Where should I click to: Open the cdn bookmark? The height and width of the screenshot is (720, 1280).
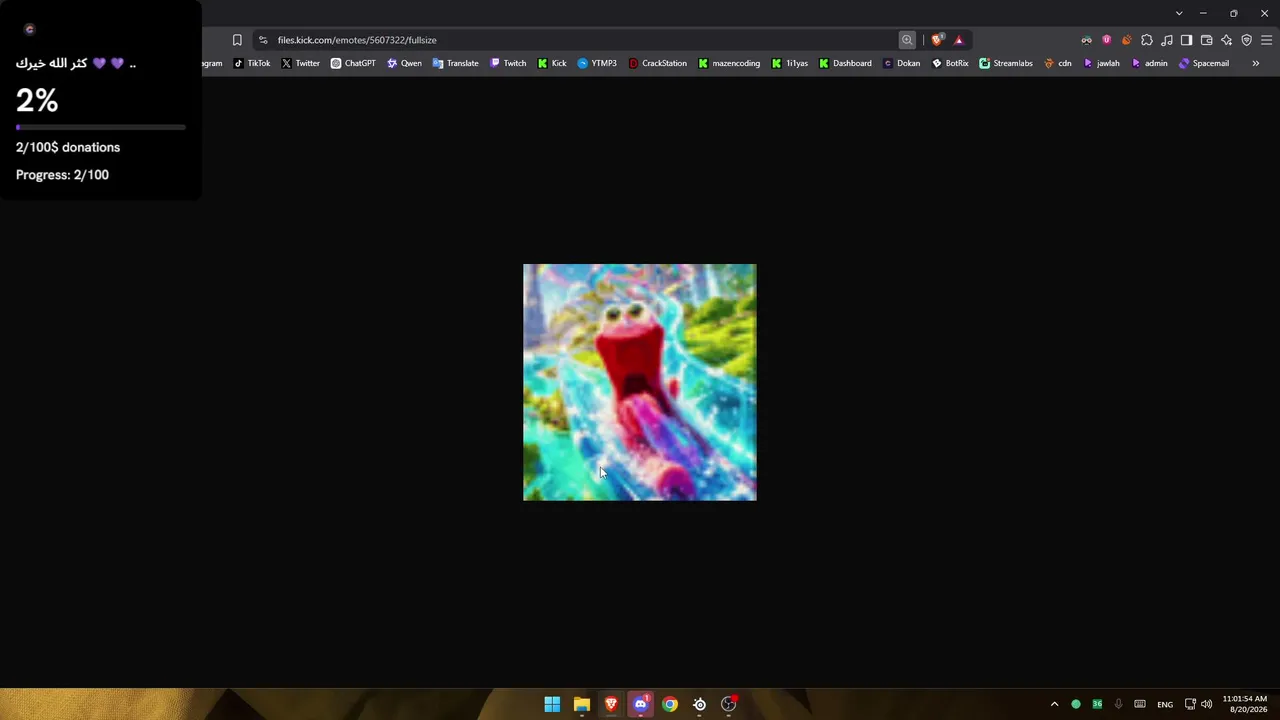pos(1058,63)
